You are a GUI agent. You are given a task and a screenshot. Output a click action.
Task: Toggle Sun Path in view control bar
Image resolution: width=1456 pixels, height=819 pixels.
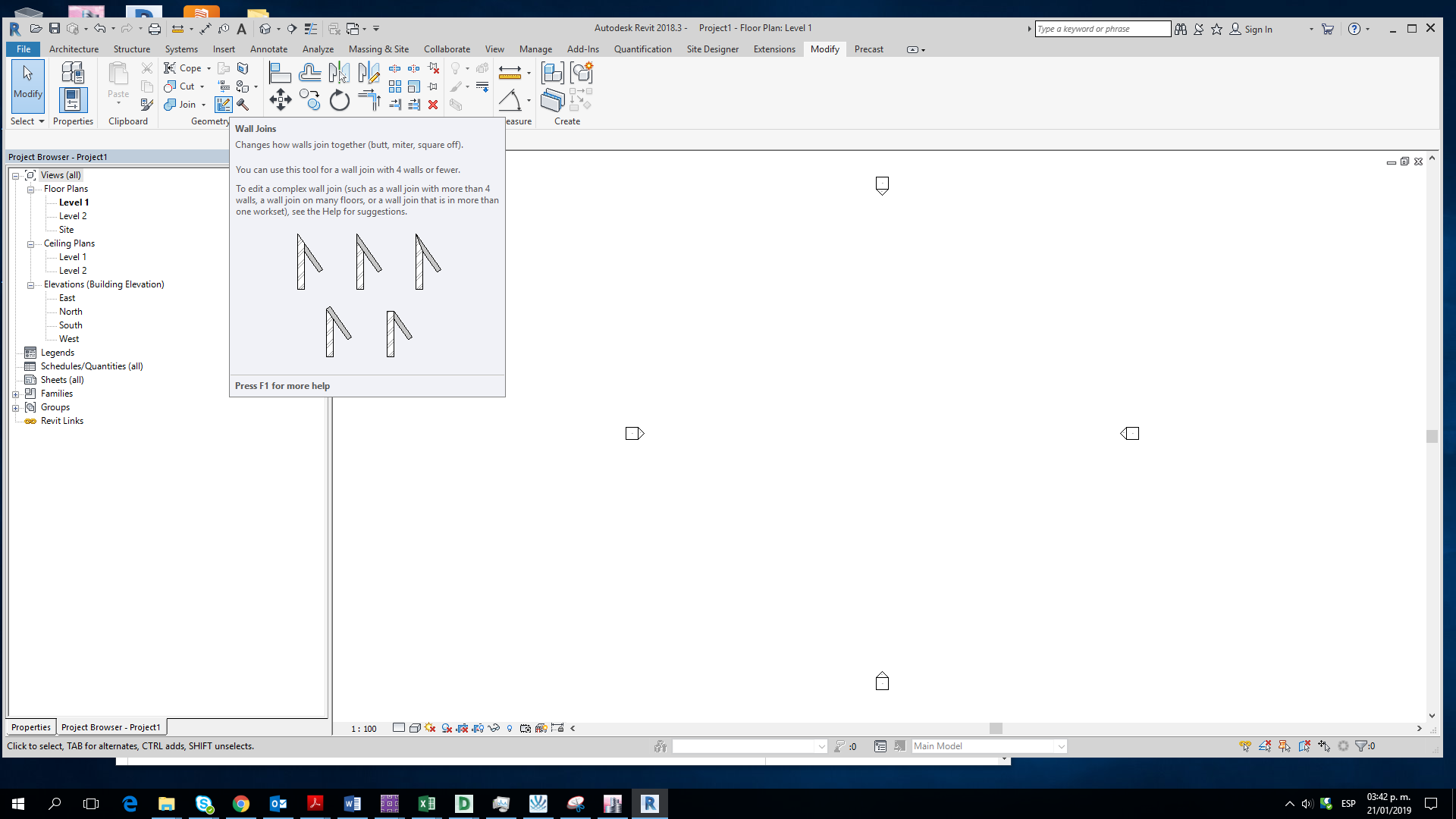pos(430,728)
